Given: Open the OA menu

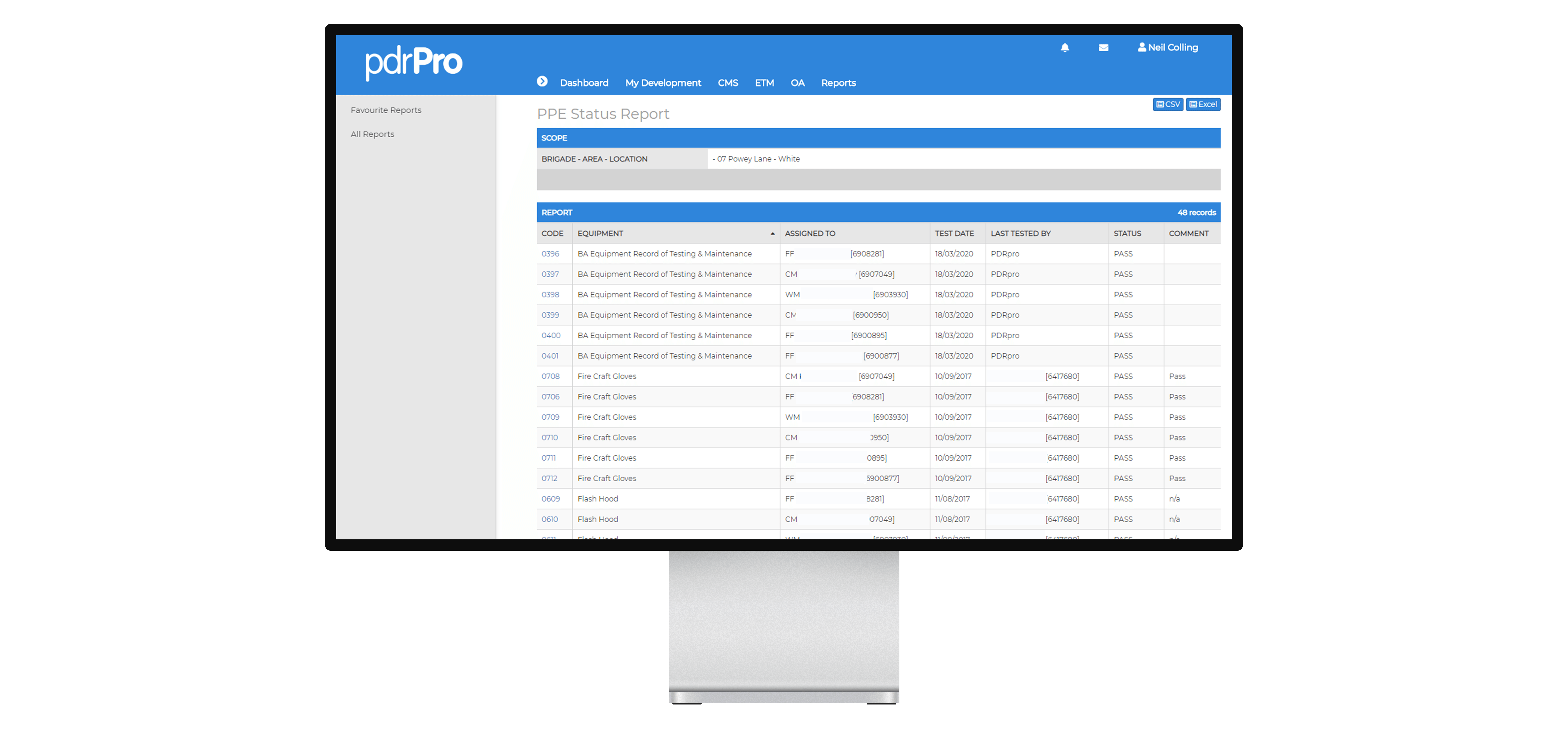Looking at the screenshot, I should [x=797, y=83].
